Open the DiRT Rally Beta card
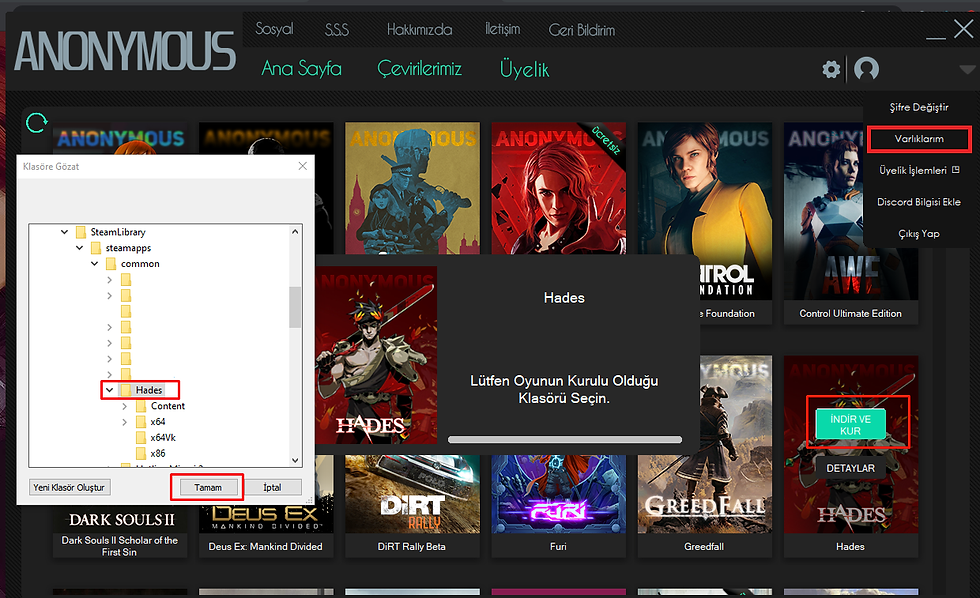This screenshot has width=980, height=598. [x=412, y=505]
